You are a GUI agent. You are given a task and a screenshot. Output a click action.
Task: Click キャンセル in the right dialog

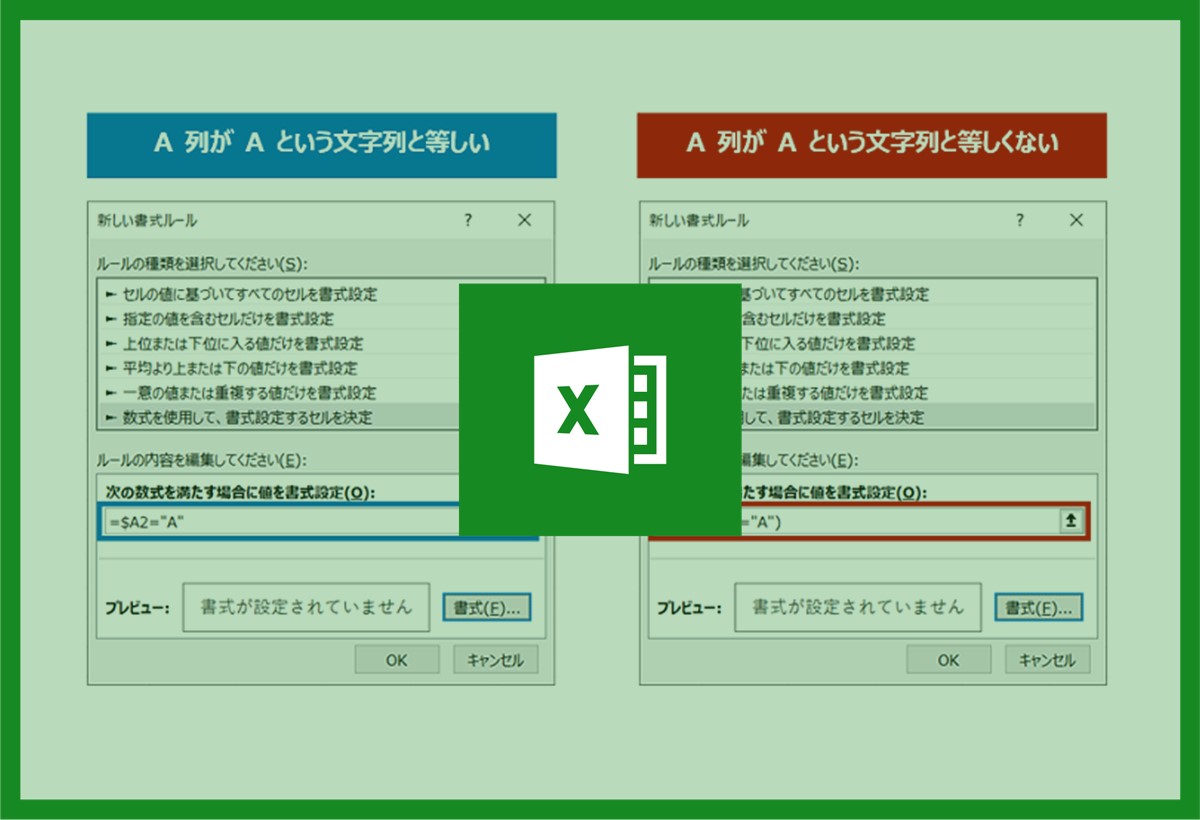click(x=1047, y=660)
